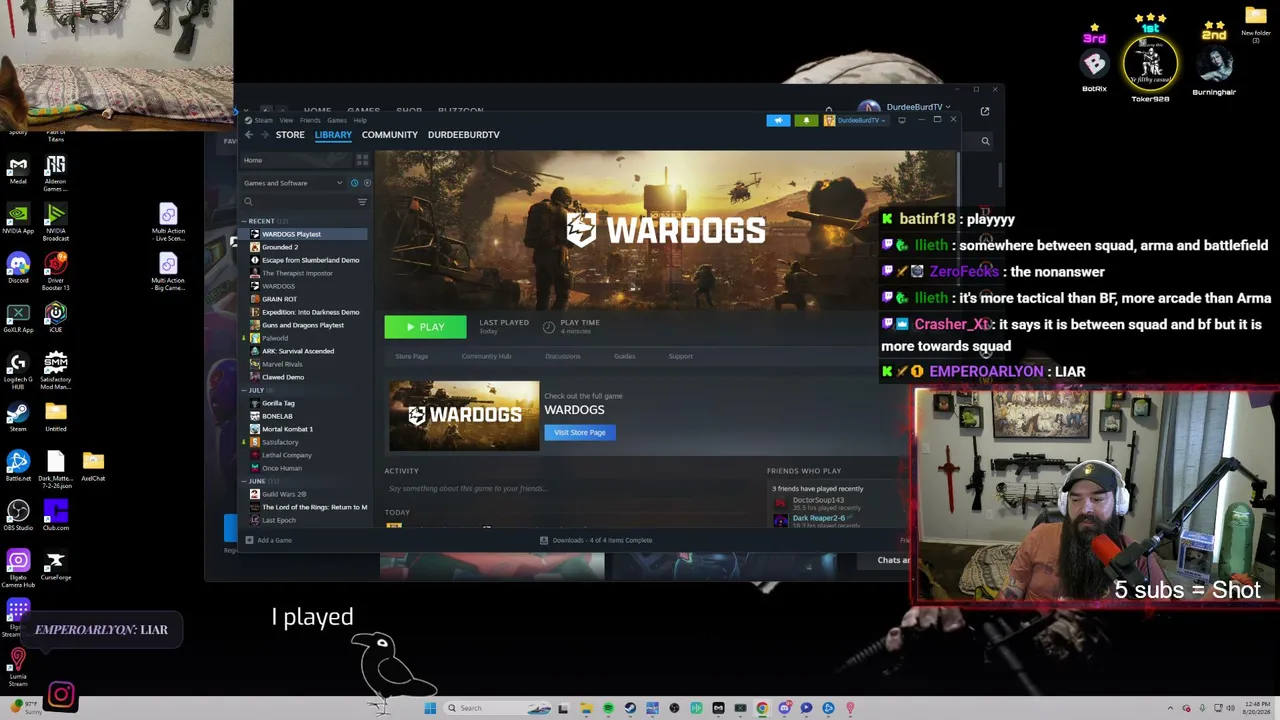Open the Discussions link
Screen dimensions: 1280x720
tap(562, 356)
